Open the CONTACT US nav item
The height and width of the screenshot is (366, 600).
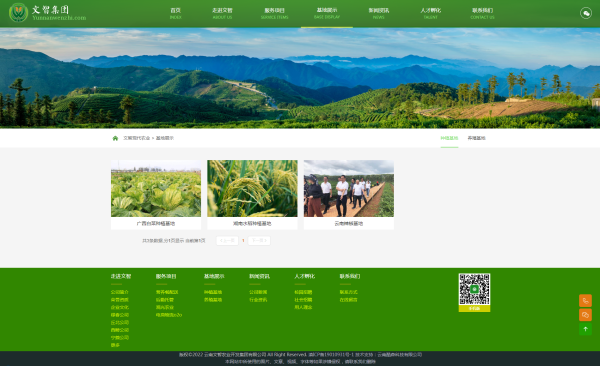482,13
